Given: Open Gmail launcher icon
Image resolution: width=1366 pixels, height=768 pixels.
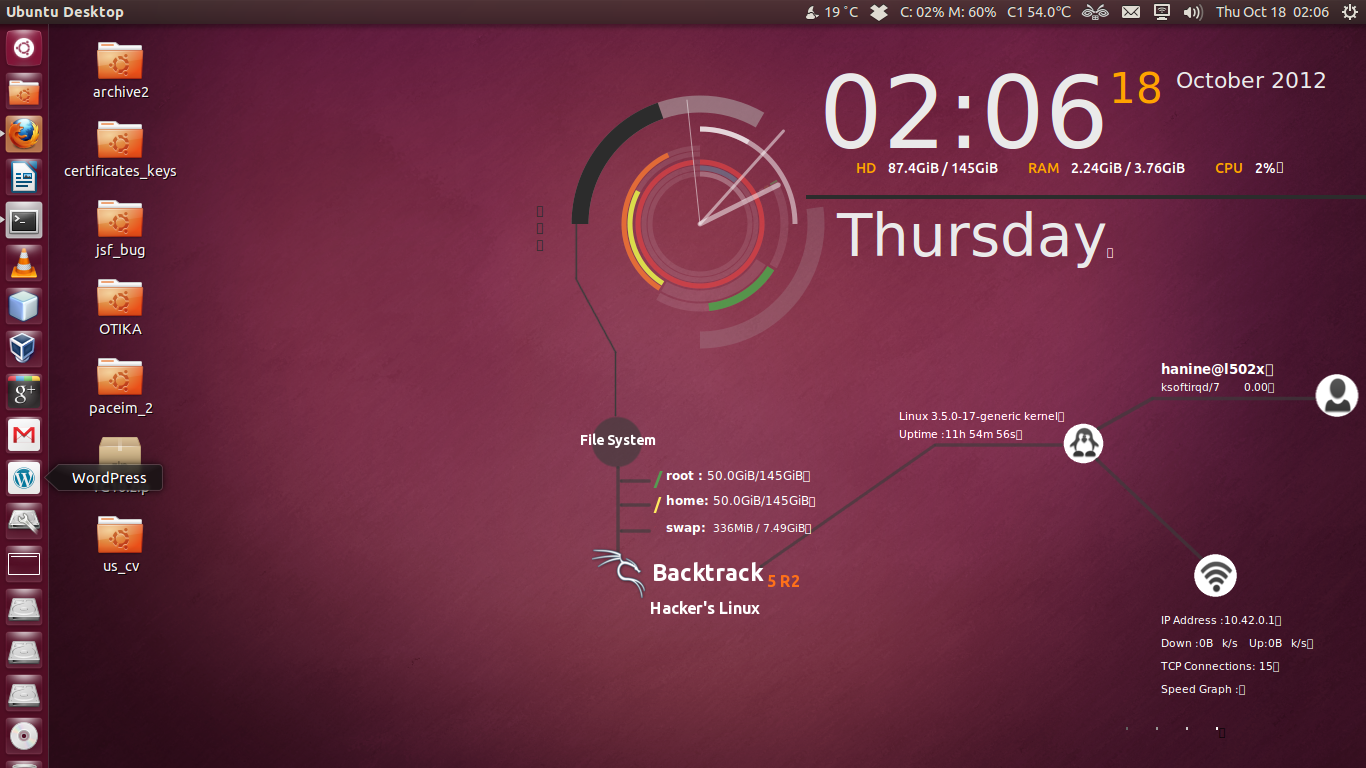Looking at the screenshot, I should (x=23, y=434).
